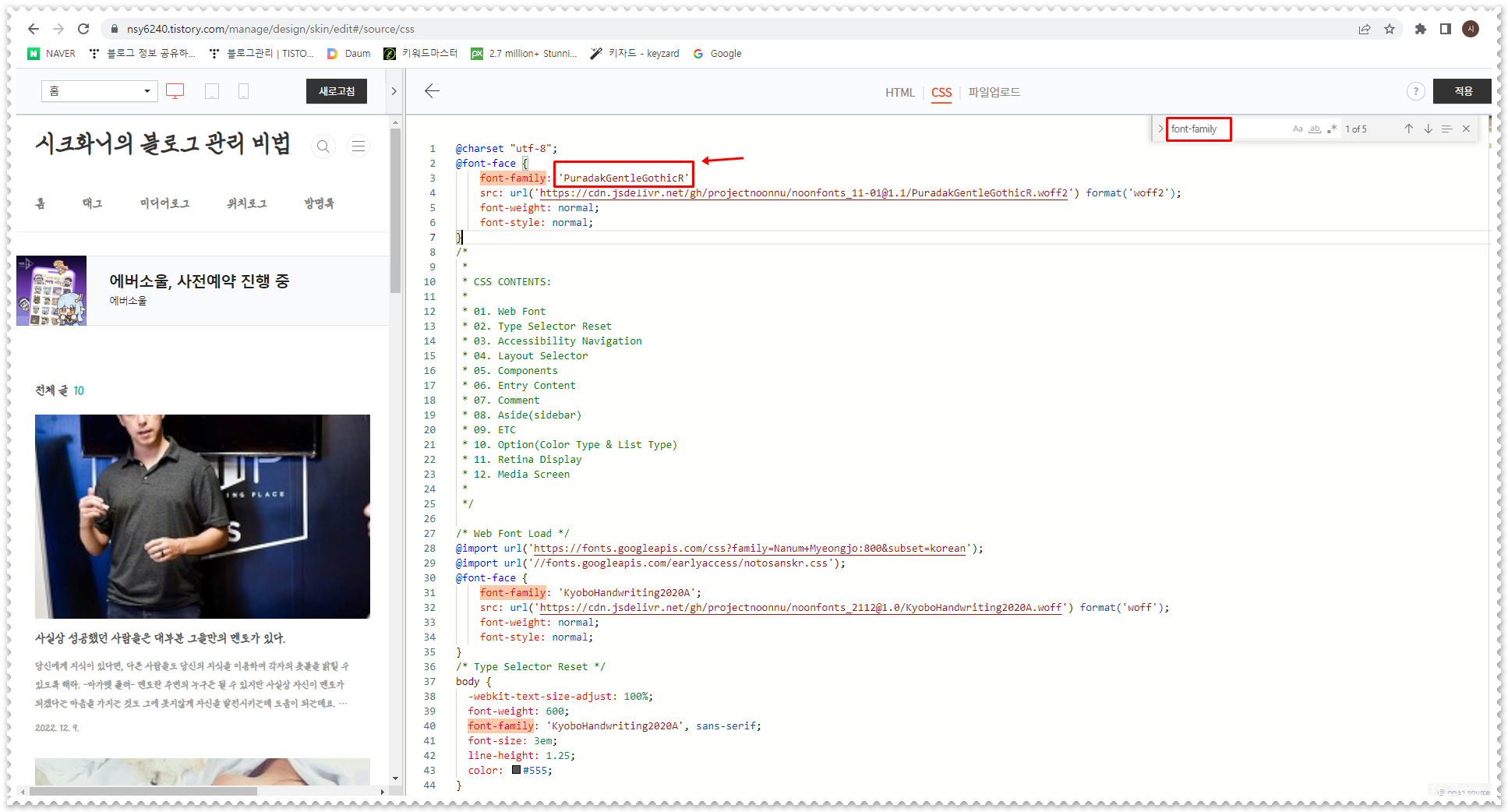The image size is (1508, 812).
Task: Switch to the CSS tab
Action: click(941, 92)
